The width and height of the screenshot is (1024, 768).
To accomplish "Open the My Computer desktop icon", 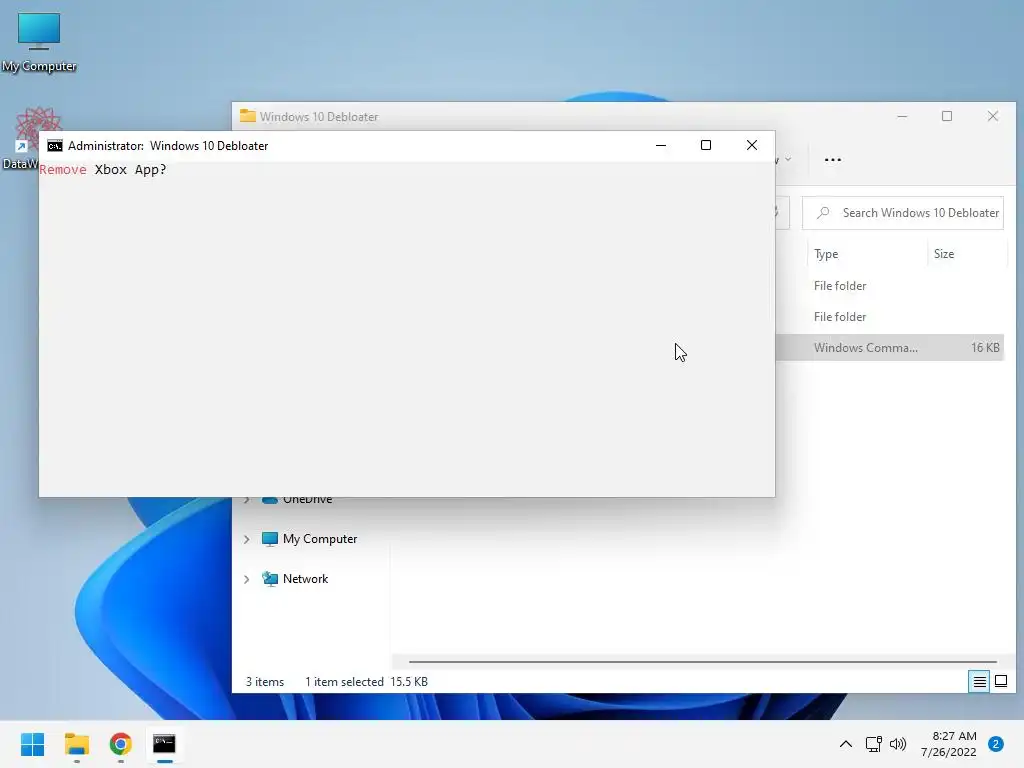I will 39,42.
